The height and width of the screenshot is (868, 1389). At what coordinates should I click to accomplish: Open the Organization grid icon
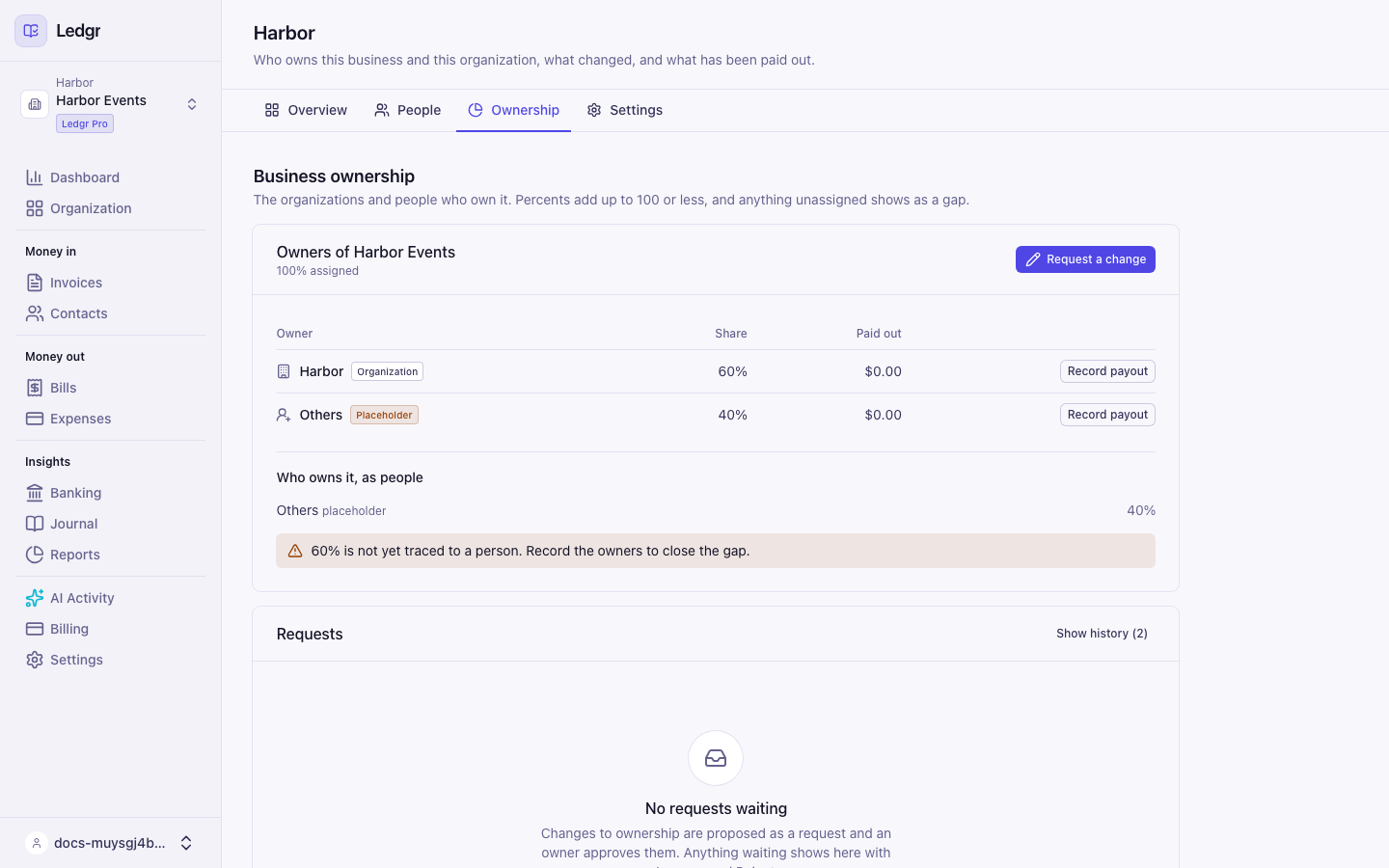click(x=35, y=208)
